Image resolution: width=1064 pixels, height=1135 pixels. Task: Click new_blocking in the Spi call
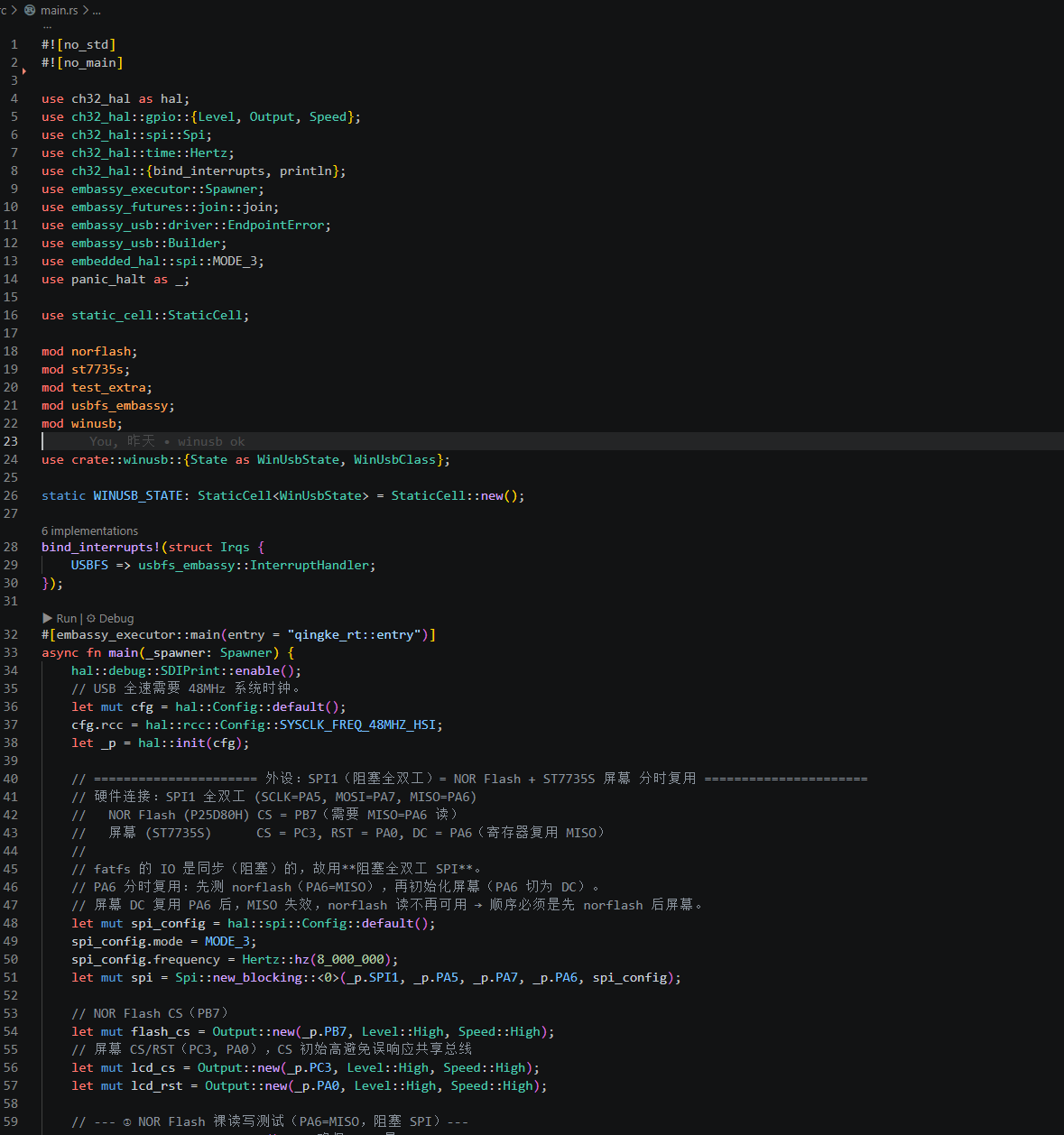point(257,977)
